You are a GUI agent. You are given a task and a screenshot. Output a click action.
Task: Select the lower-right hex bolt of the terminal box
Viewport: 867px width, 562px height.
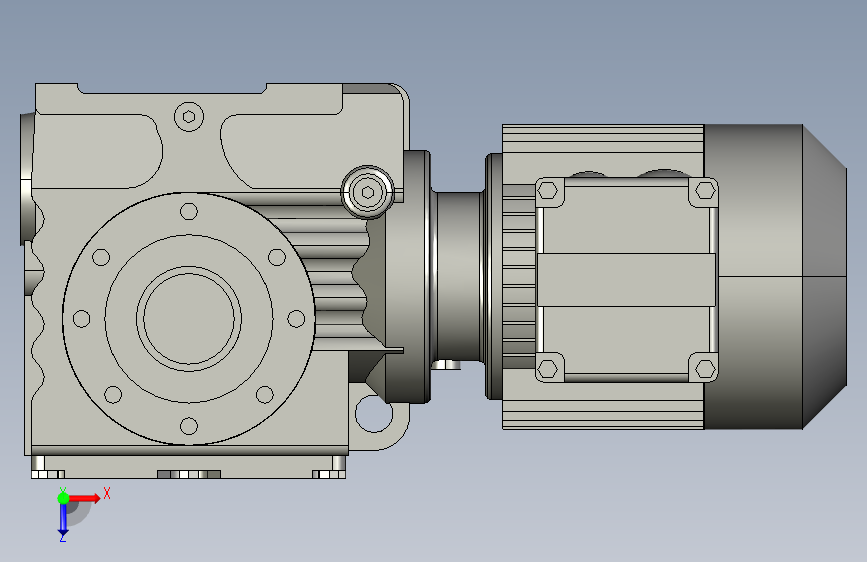coord(705,368)
